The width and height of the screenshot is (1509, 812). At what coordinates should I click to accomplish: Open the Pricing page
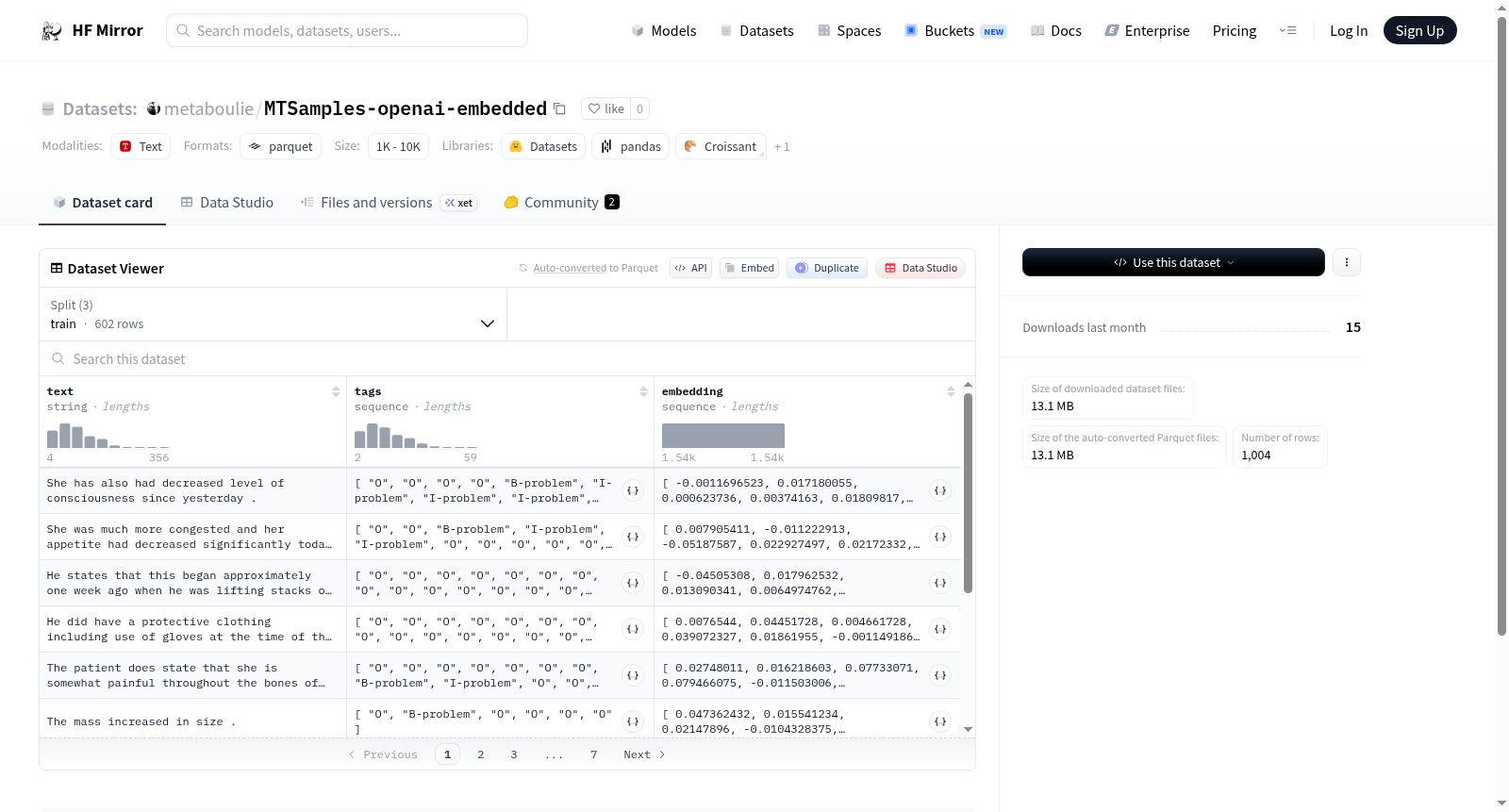tap(1235, 30)
